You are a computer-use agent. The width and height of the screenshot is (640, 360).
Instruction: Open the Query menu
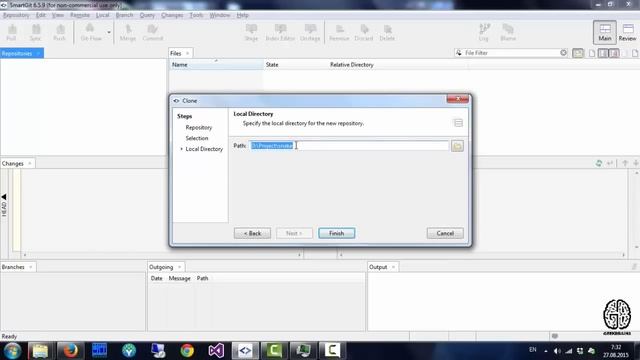pos(147,15)
